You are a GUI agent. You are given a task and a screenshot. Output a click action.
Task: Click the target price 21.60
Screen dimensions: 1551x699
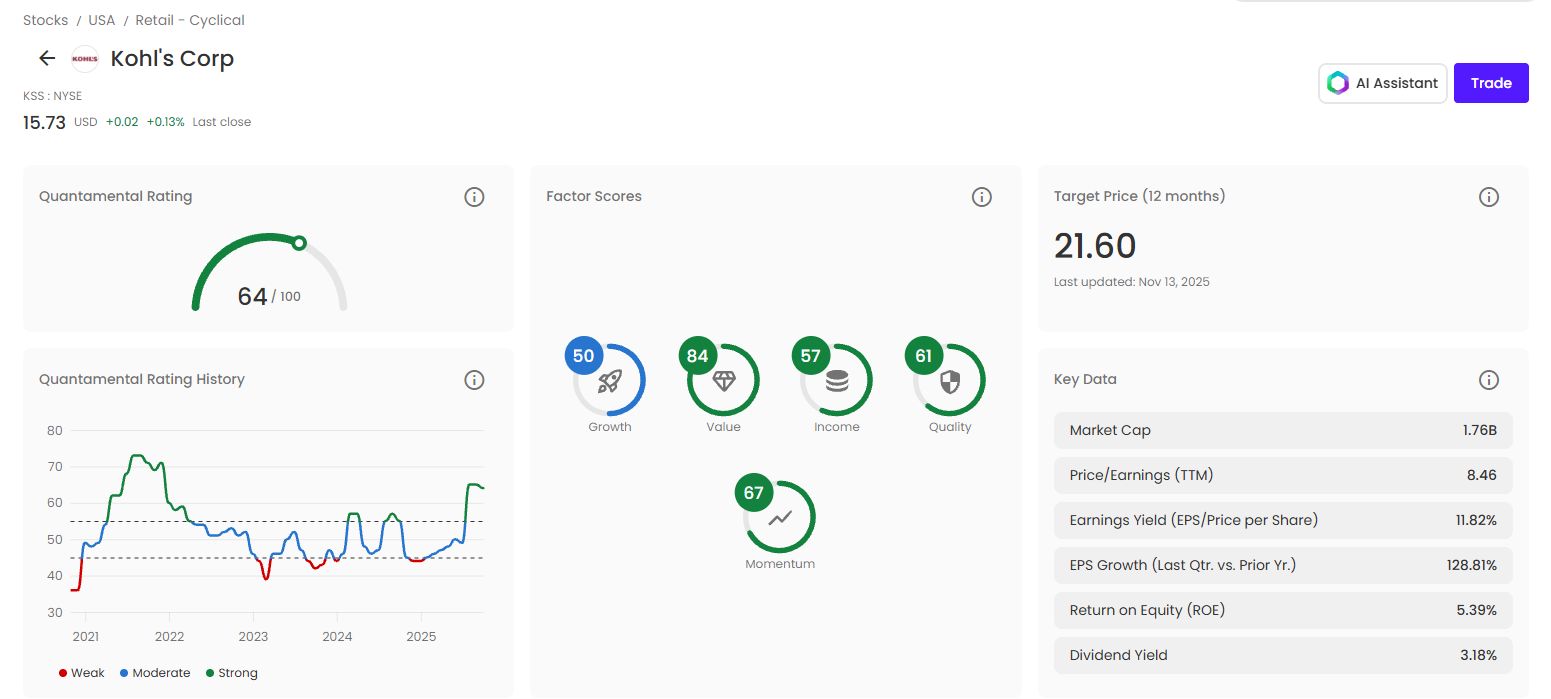click(1095, 246)
